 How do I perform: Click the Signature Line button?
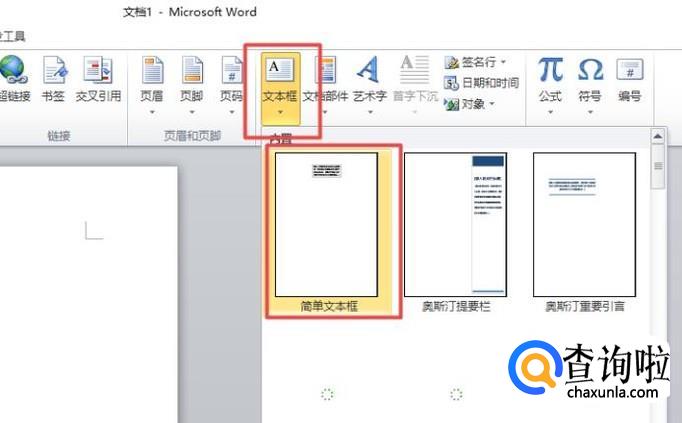point(474,62)
